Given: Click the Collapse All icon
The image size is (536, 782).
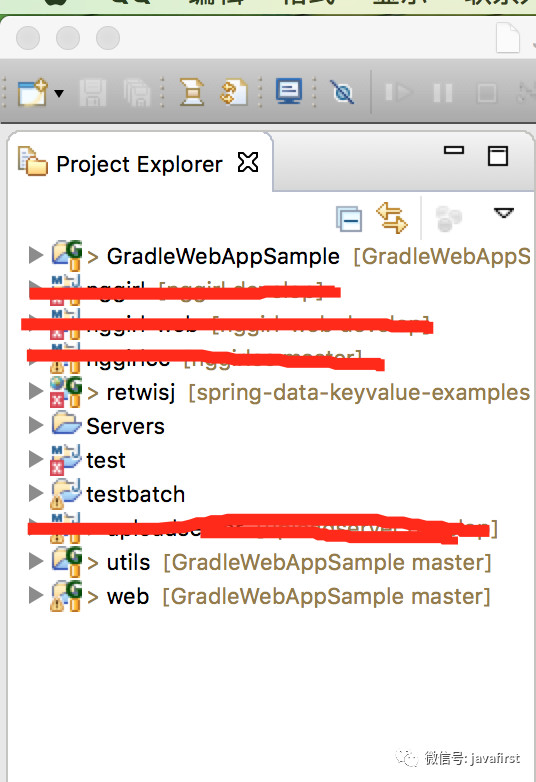Looking at the screenshot, I should coord(349,218).
